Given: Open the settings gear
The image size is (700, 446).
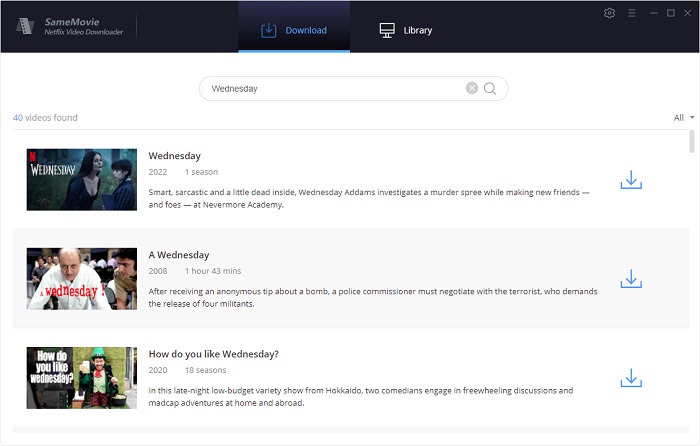Looking at the screenshot, I should click(610, 13).
